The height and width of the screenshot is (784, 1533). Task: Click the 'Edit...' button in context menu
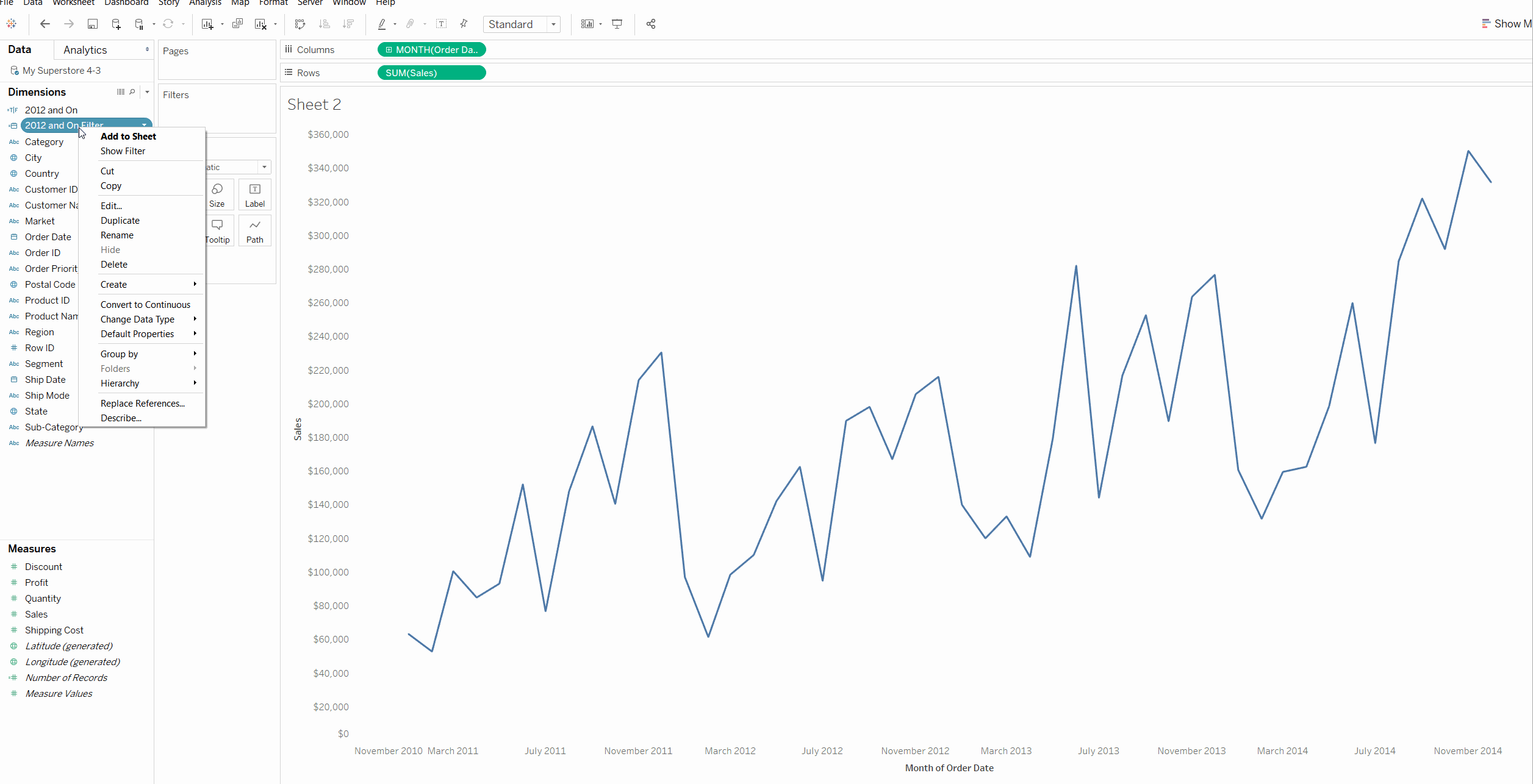(110, 206)
